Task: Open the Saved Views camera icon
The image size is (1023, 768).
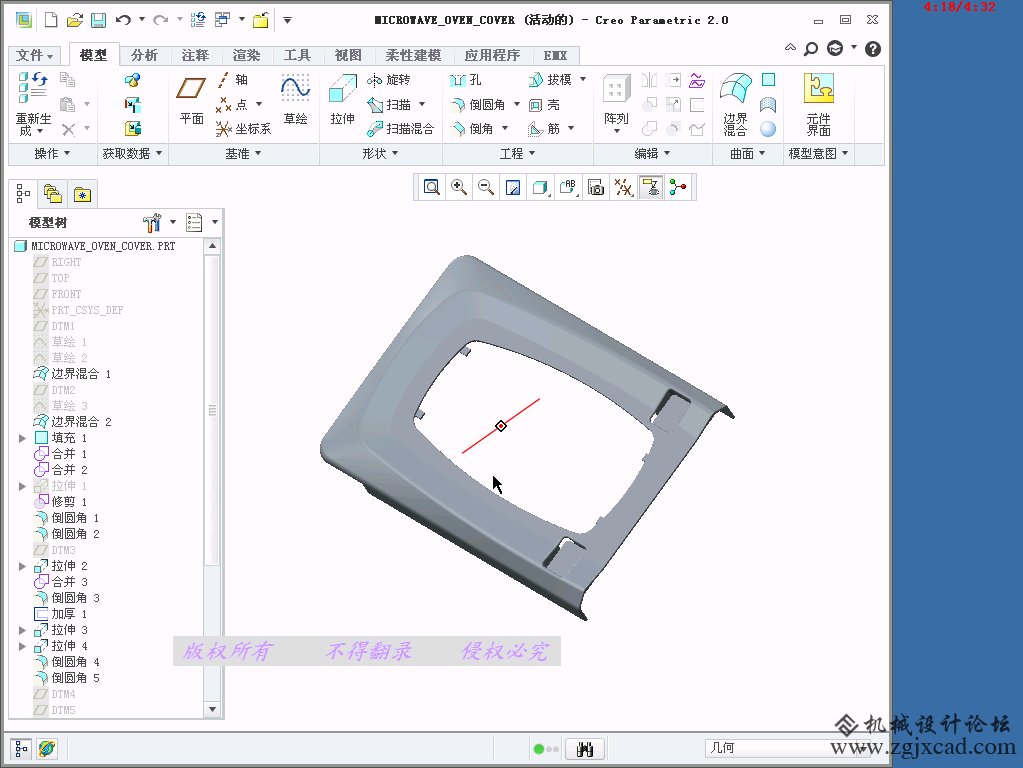Action: click(596, 187)
